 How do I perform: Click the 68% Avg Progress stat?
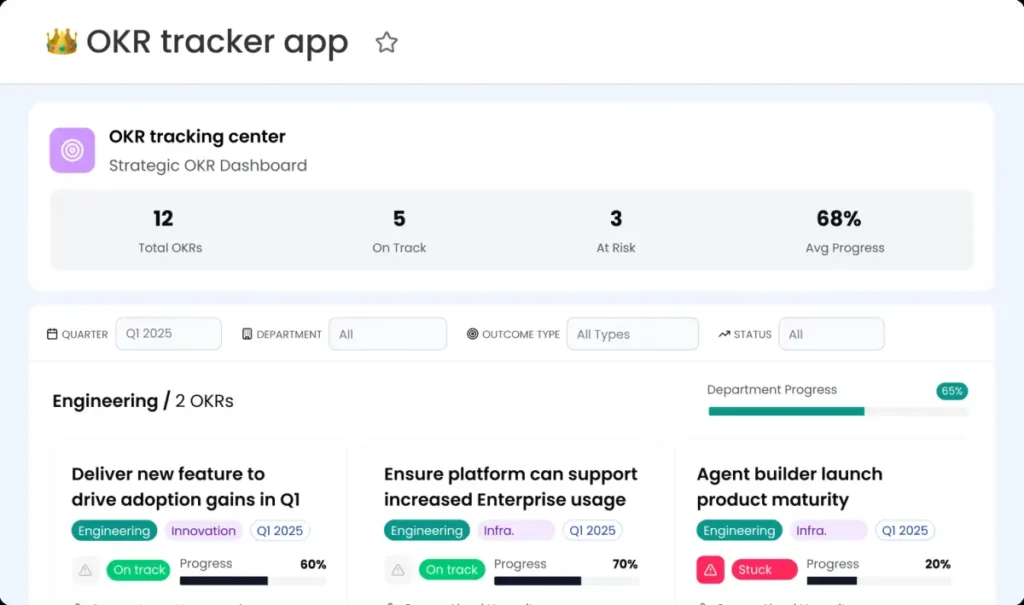coord(844,231)
